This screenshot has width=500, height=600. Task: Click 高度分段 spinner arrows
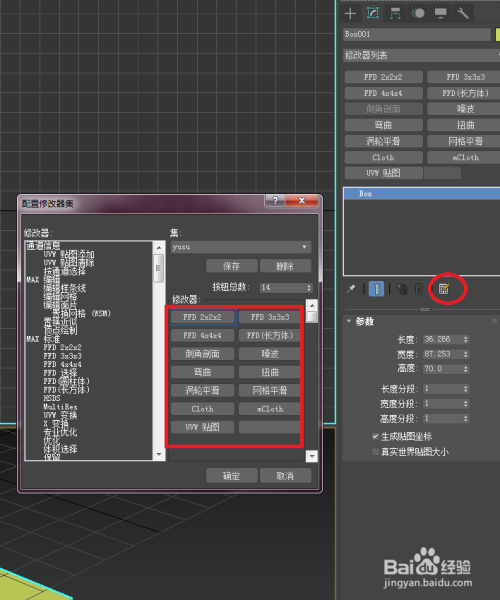466,419
